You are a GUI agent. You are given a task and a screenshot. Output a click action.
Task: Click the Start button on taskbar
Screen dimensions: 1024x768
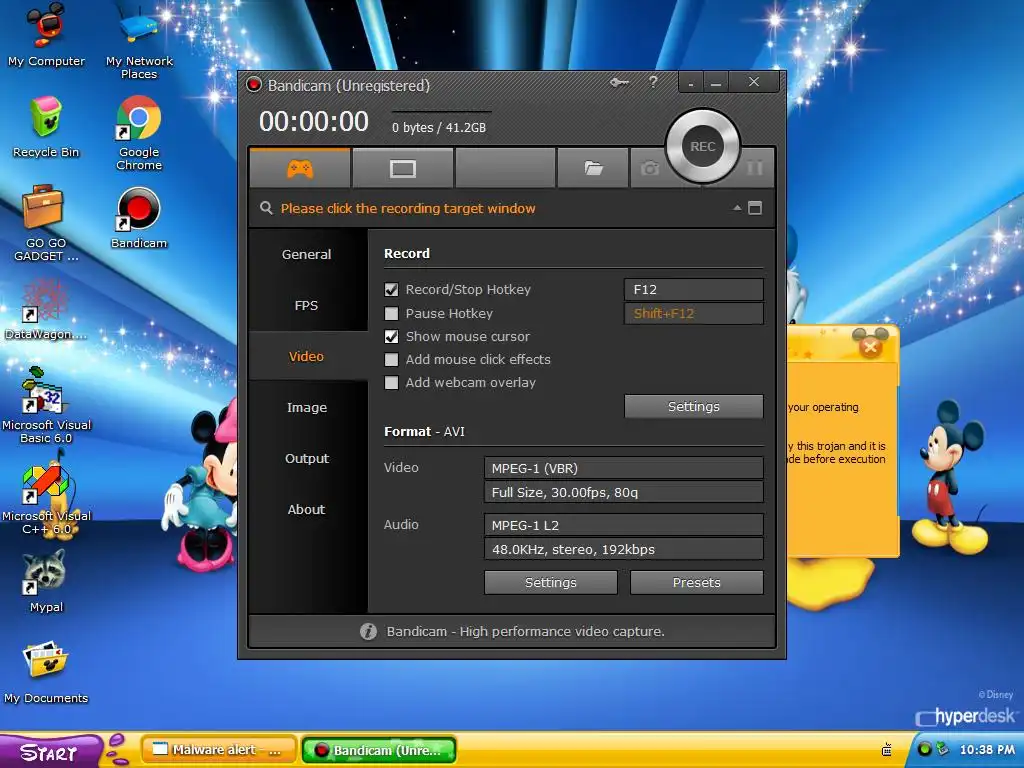pyautogui.click(x=50, y=752)
